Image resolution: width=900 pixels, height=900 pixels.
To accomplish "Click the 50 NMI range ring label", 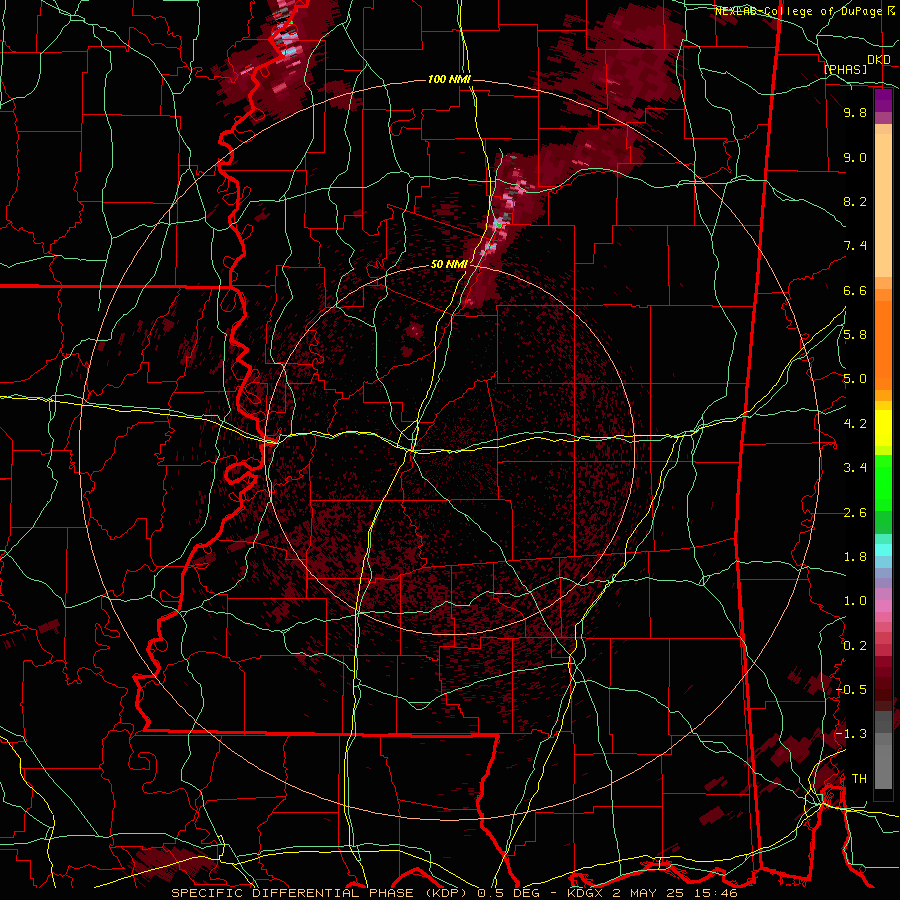I will tap(449, 265).
